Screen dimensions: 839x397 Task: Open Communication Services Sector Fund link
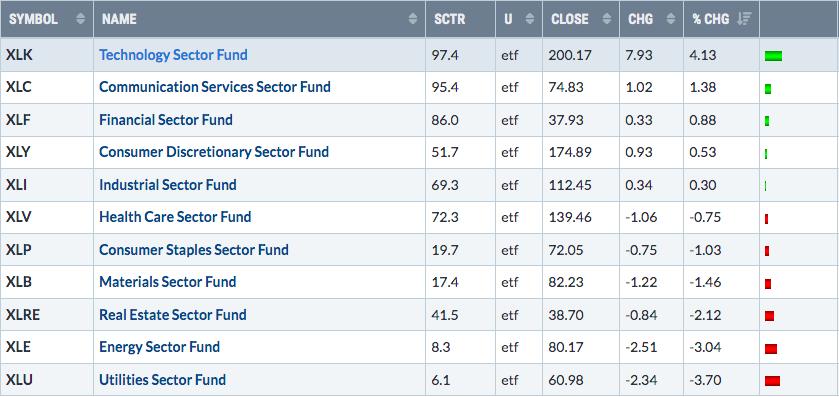tap(215, 87)
